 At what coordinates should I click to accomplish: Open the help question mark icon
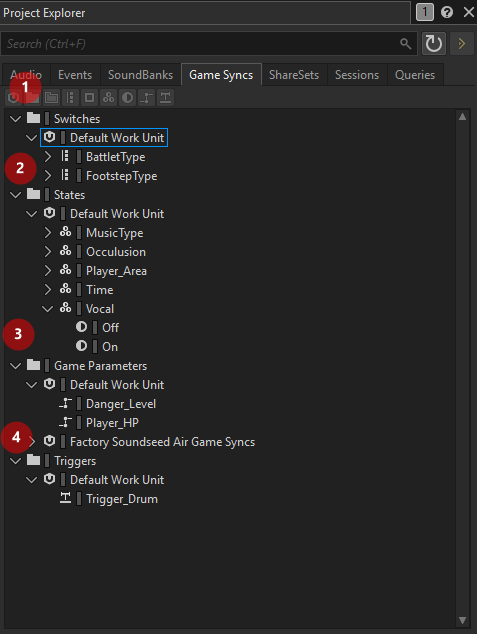(447, 12)
